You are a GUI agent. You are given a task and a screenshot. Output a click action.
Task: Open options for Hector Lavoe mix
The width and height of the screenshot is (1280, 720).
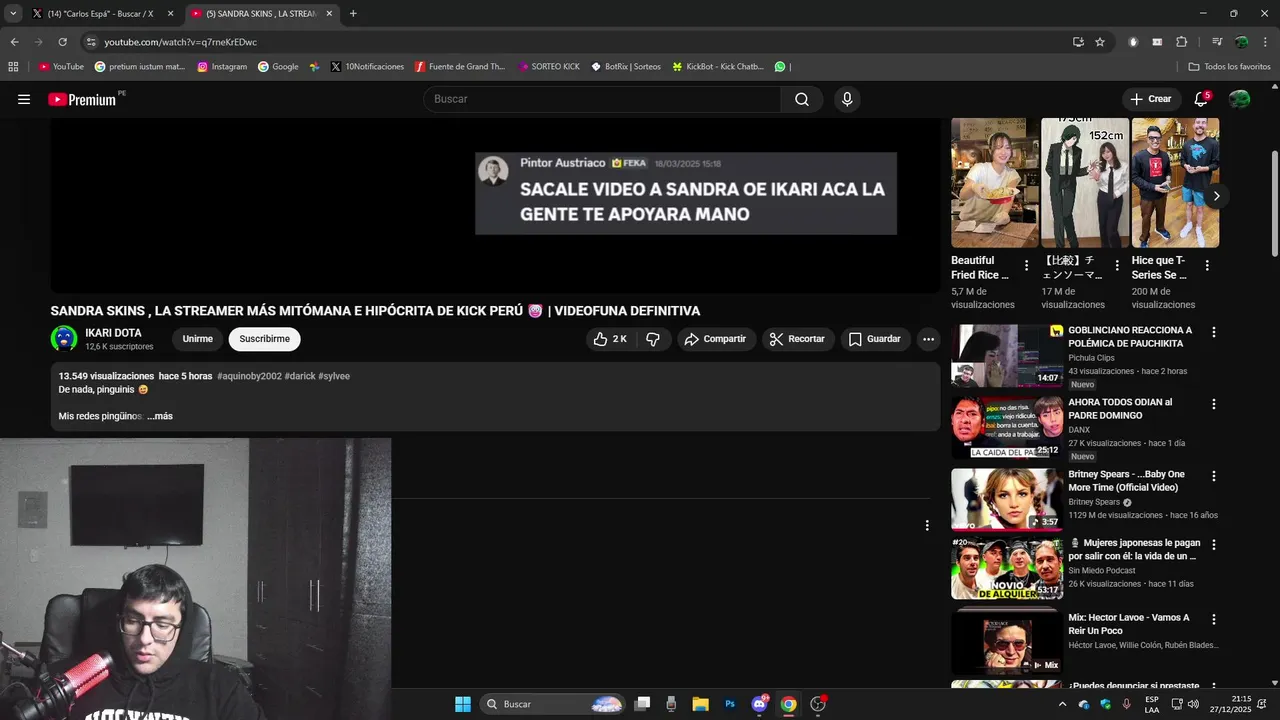click(x=1214, y=619)
